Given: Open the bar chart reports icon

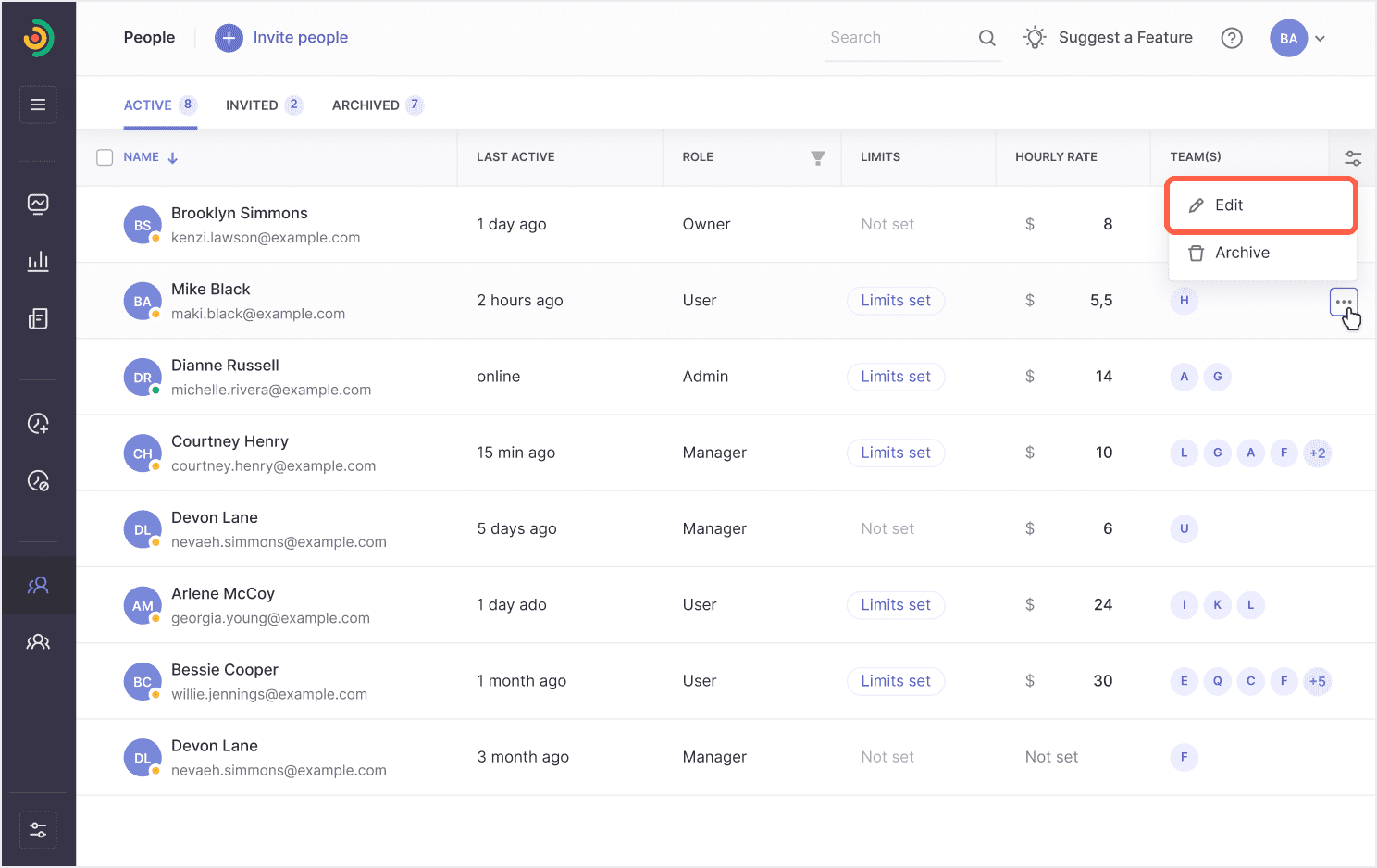Looking at the screenshot, I should point(38,261).
